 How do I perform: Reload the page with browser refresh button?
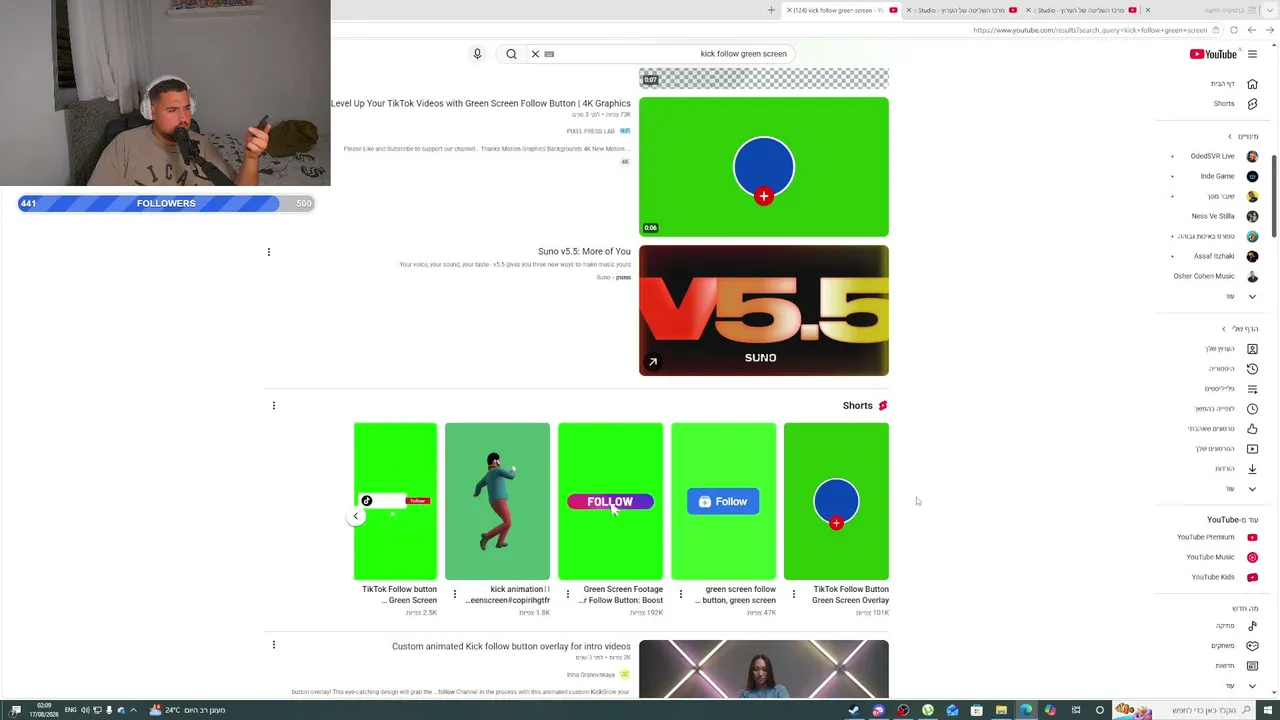click(1233, 30)
